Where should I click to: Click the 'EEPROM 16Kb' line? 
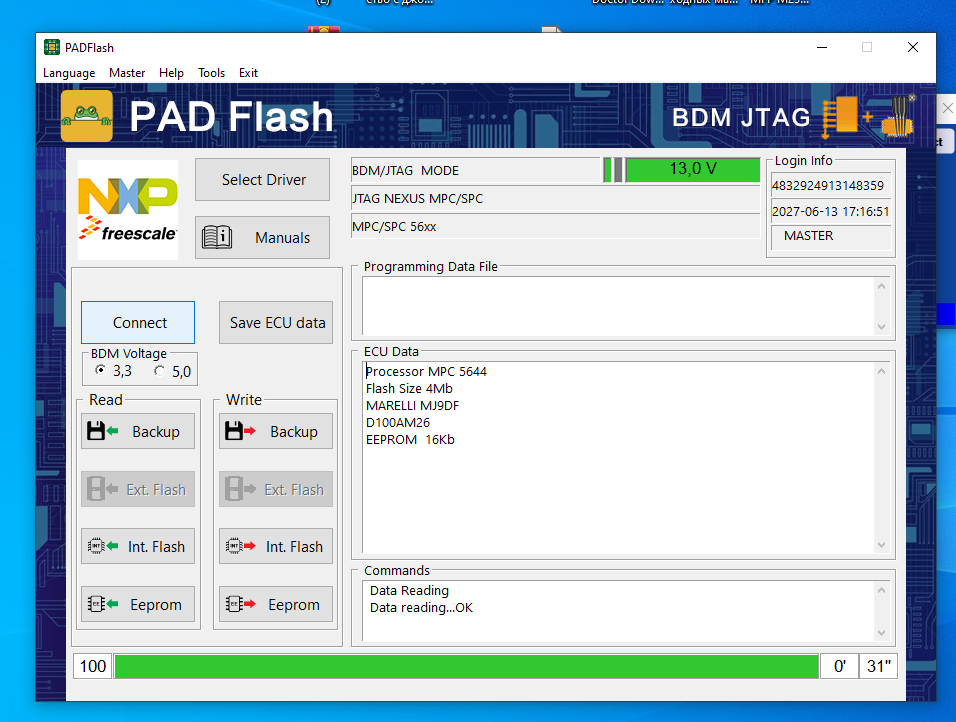click(410, 440)
